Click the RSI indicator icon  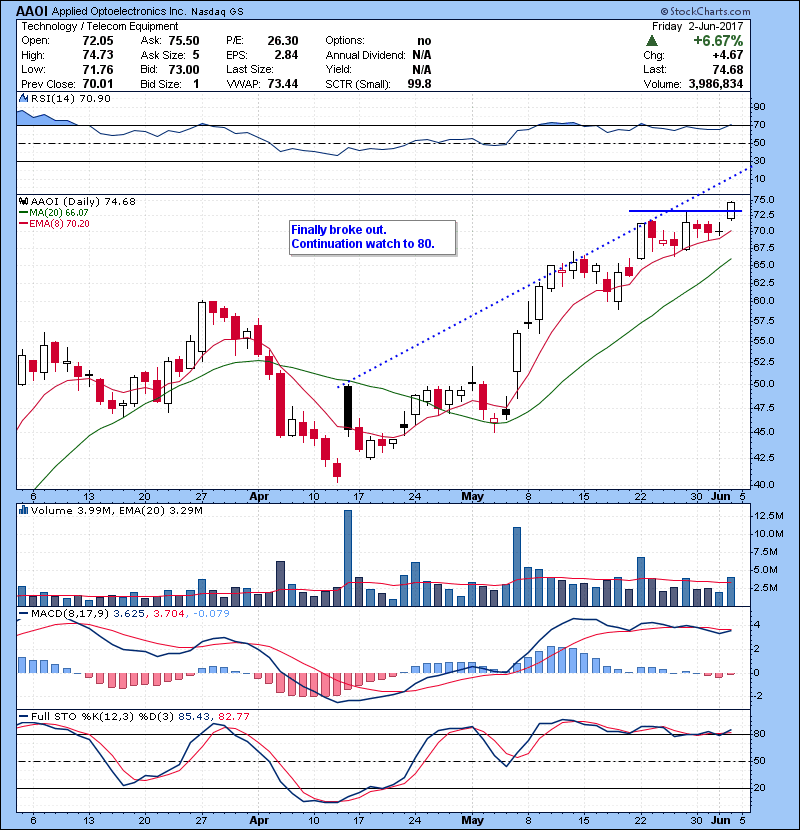[x=23, y=98]
